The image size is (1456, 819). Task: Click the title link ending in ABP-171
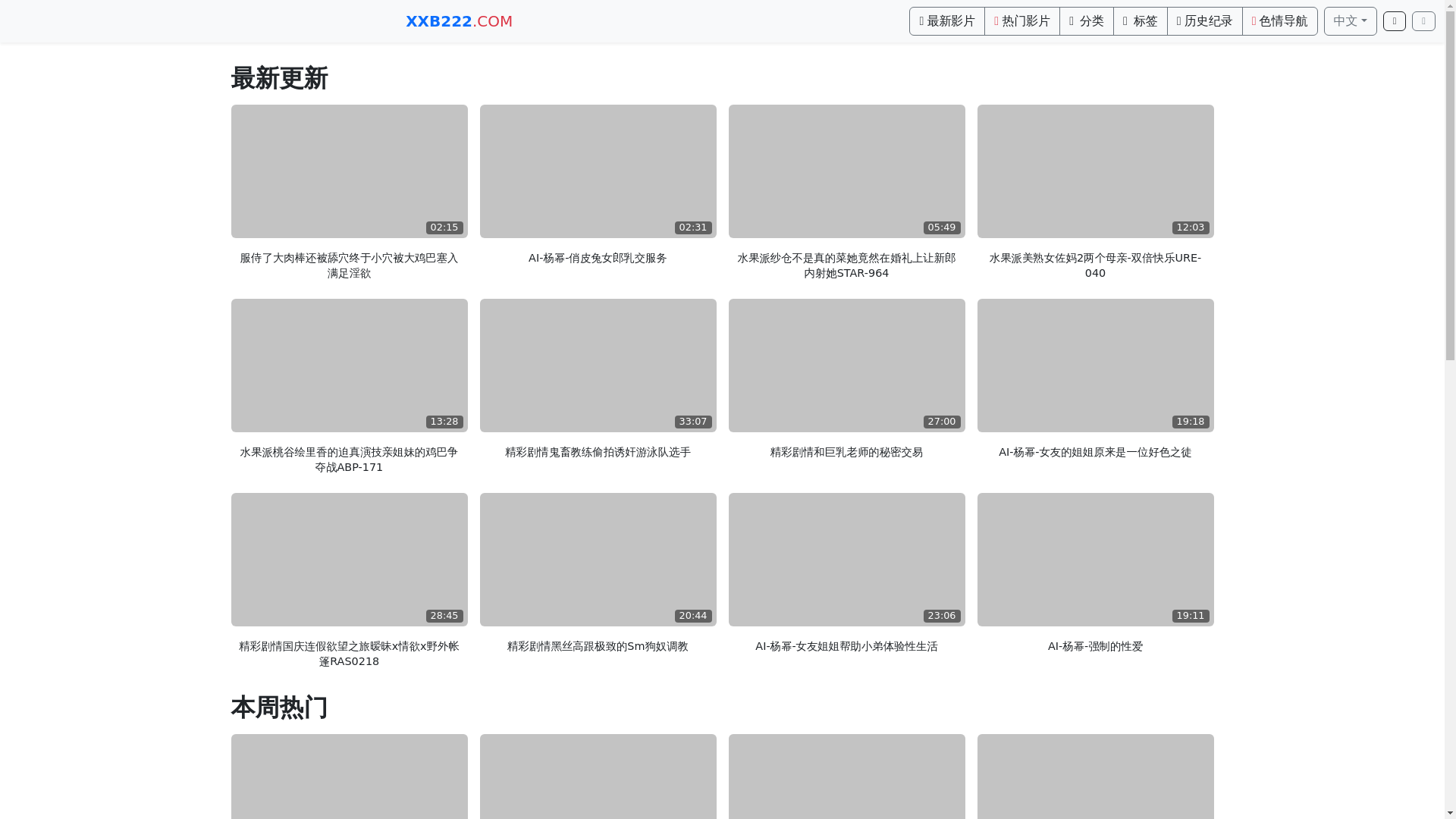click(349, 460)
